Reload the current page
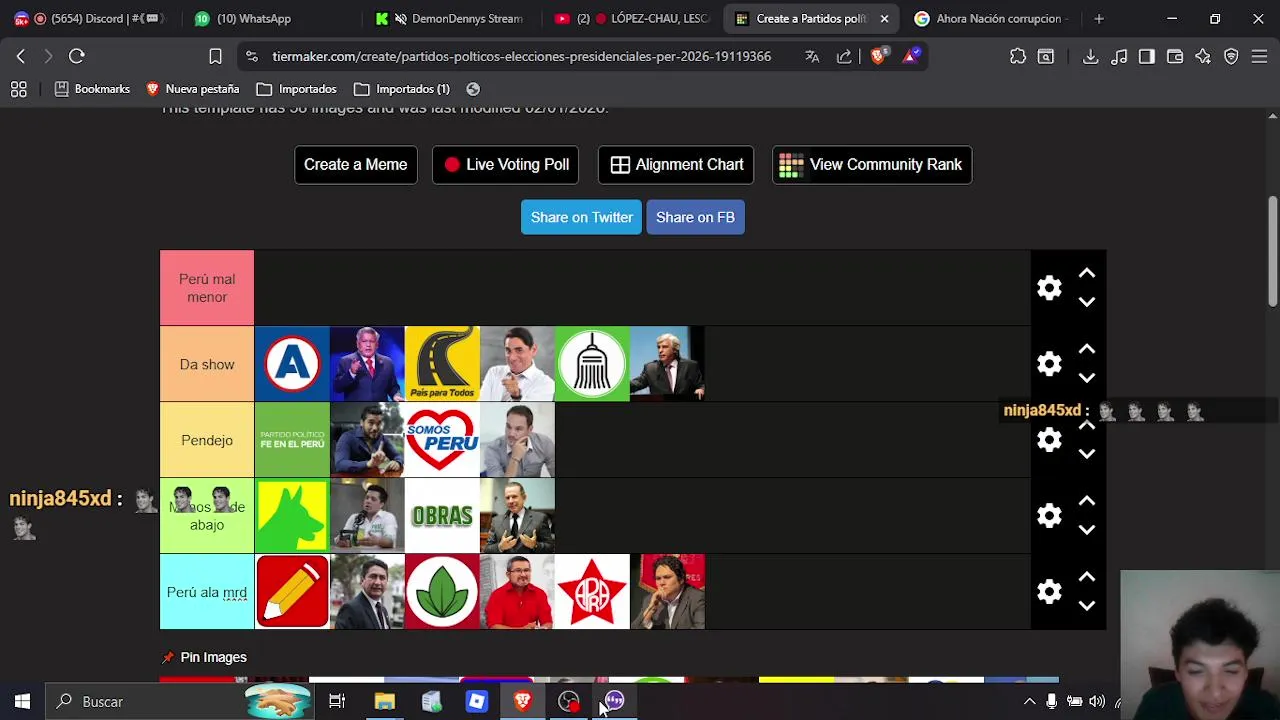The height and width of the screenshot is (720, 1280). (x=77, y=56)
